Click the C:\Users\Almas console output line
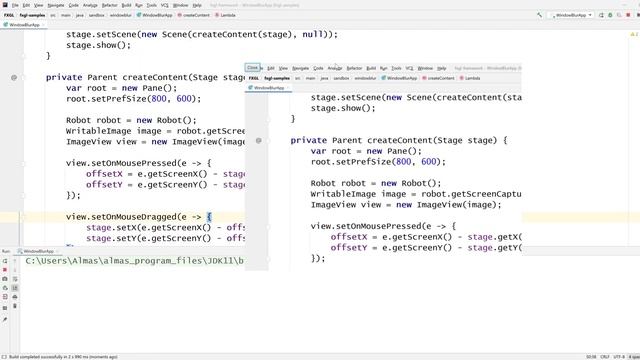 134,261
